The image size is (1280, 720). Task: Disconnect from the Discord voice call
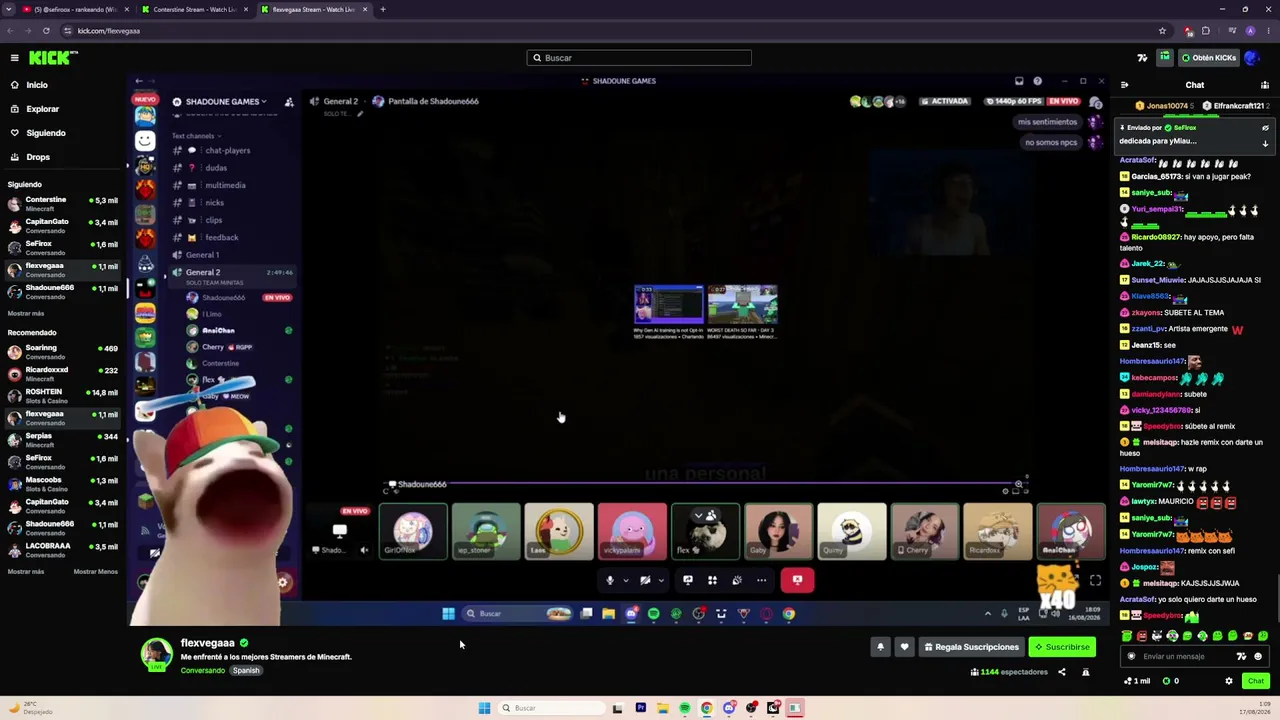[797, 580]
